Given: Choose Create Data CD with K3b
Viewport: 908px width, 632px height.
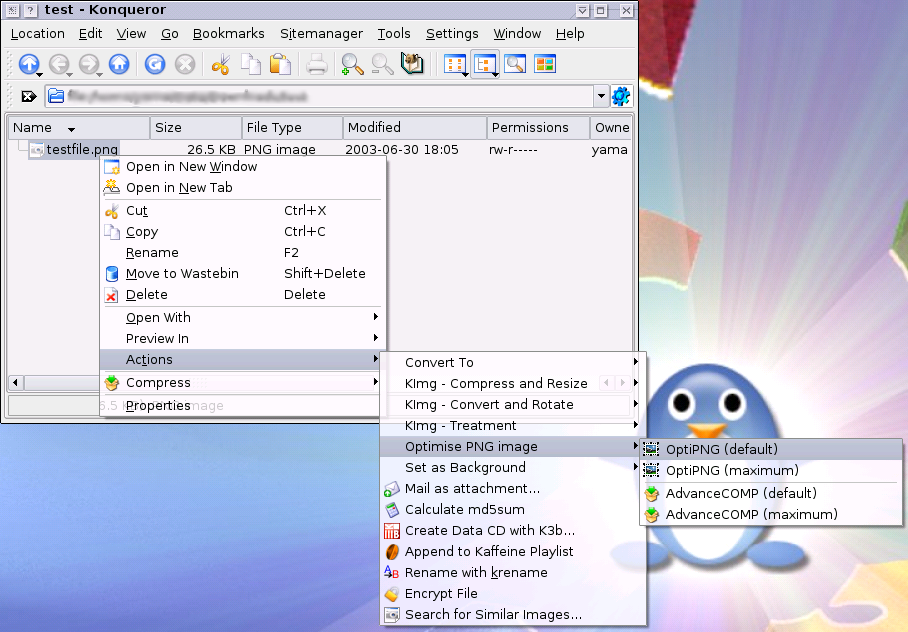Looking at the screenshot, I should [512, 531].
